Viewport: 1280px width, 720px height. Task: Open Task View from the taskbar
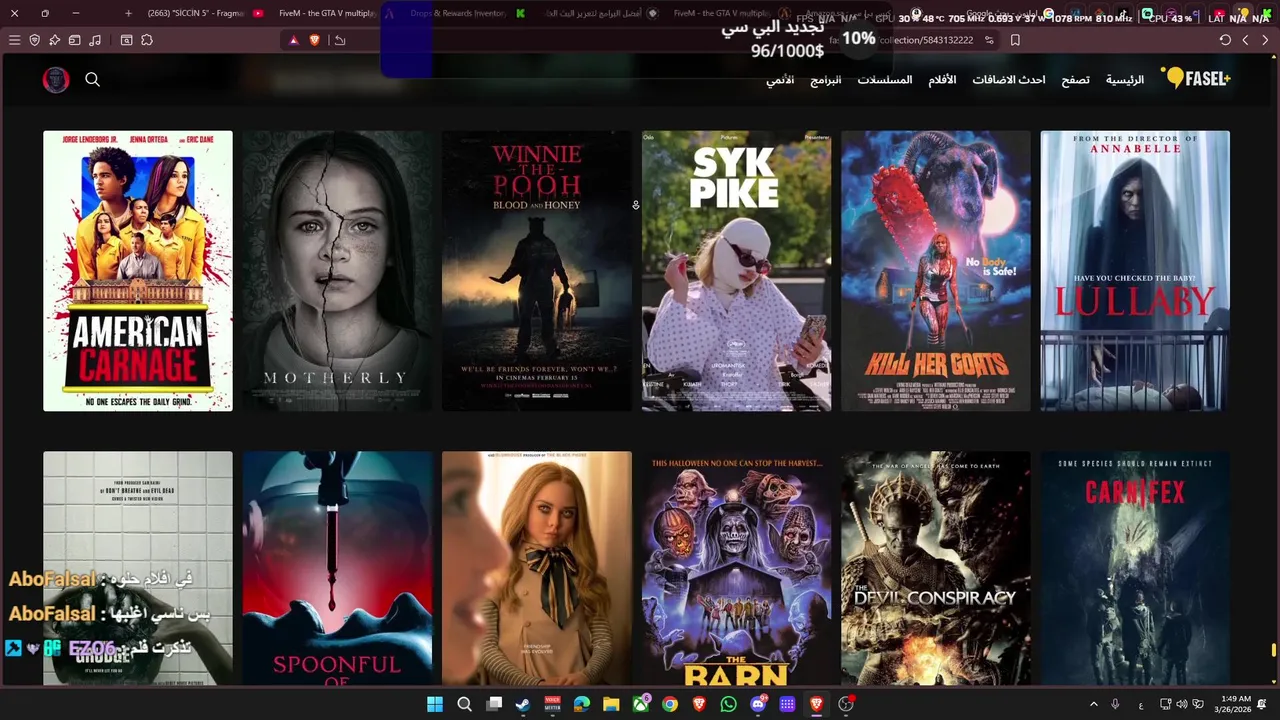[x=494, y=704]
